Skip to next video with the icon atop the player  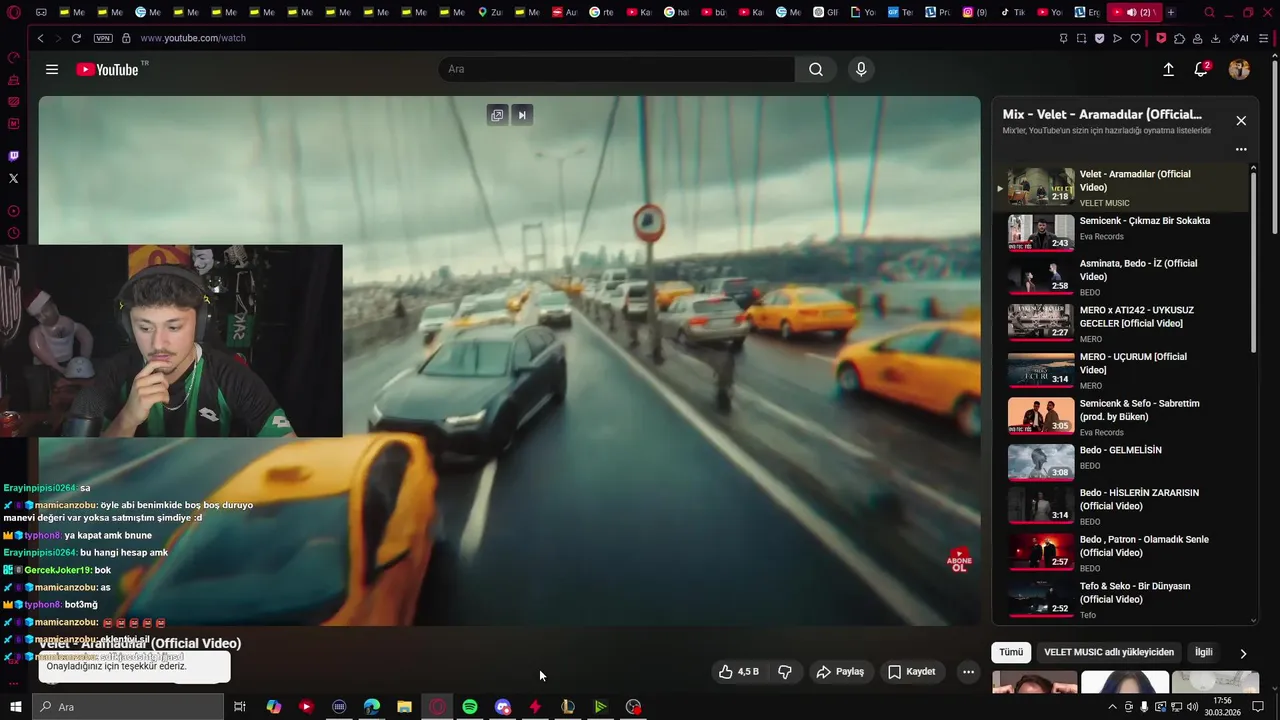click(521, 115)
